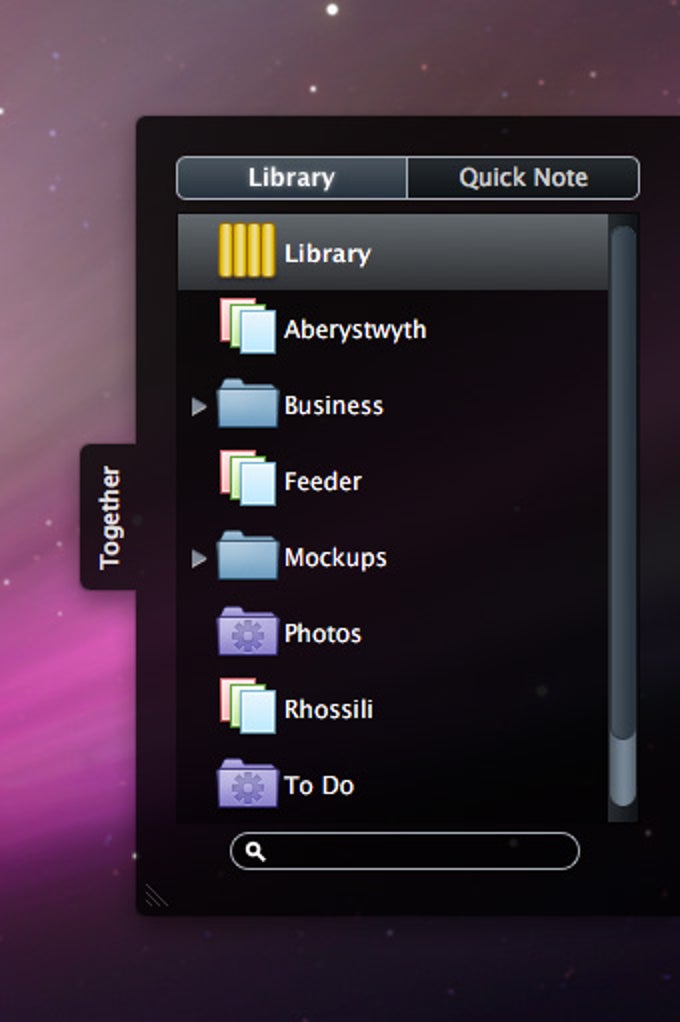
Task: Click the Rhossili group stacked-pages icon
Action: tap(248, 707)
